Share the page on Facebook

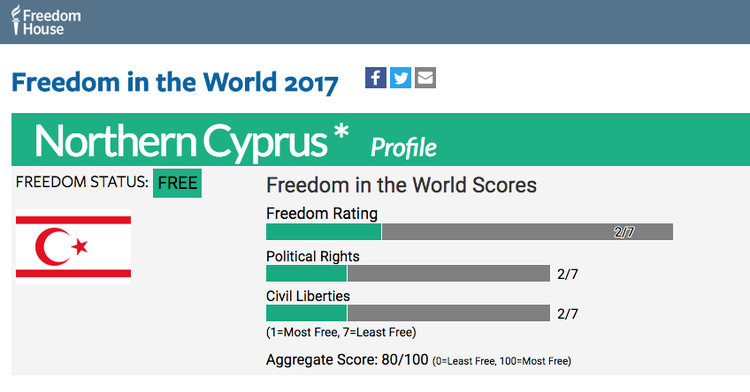pos(375,77)
